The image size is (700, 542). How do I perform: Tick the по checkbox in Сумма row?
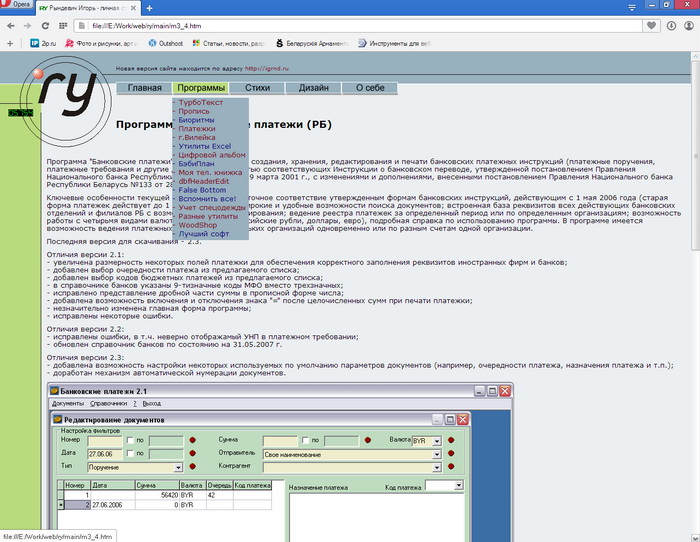[x=305, y=440]
